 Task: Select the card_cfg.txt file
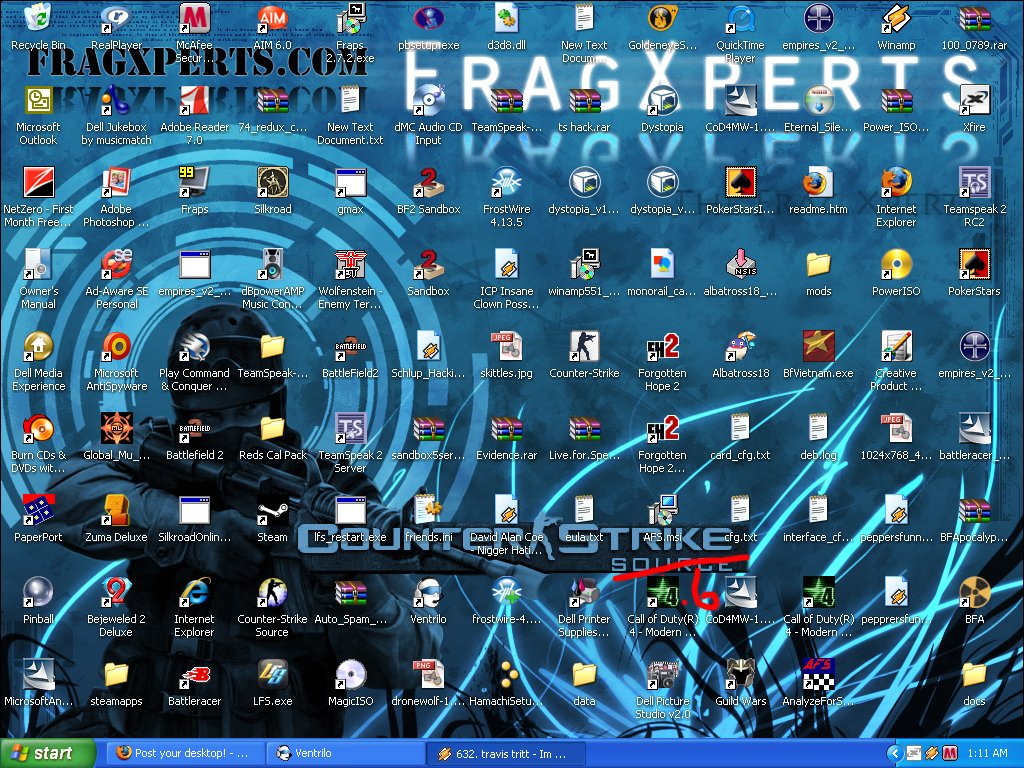[740, 428]
